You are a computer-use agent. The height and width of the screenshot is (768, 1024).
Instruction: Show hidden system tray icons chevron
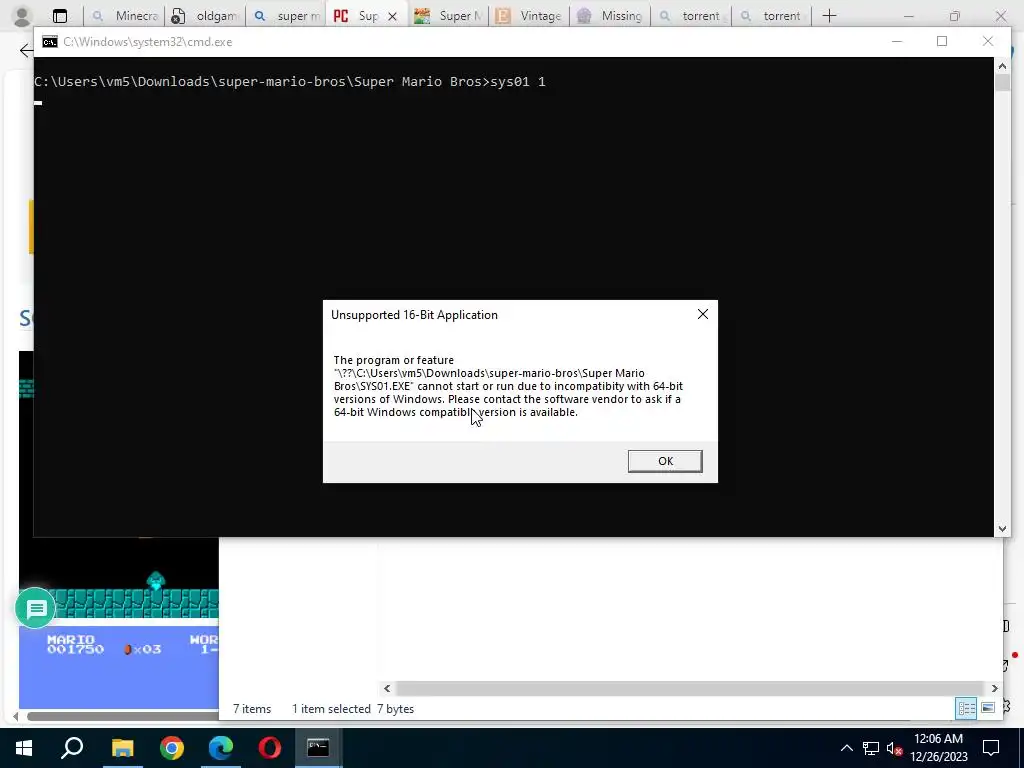click(x=846, y=748)
